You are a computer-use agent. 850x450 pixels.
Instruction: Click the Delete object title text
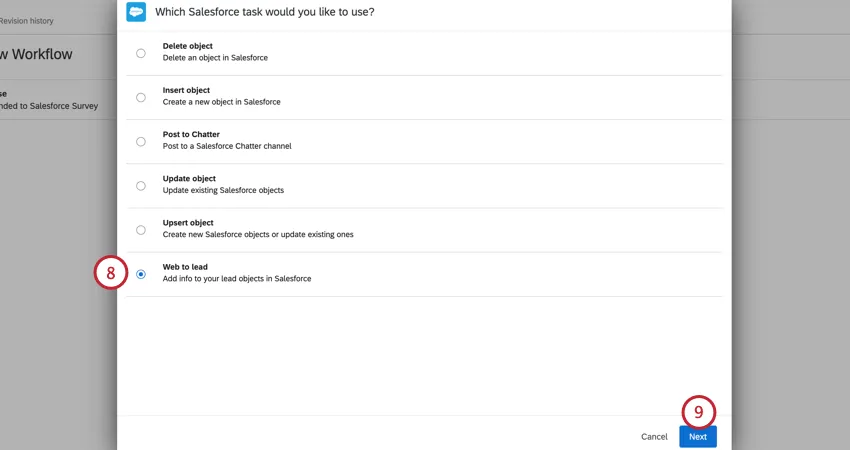click(x=187, y=46)
